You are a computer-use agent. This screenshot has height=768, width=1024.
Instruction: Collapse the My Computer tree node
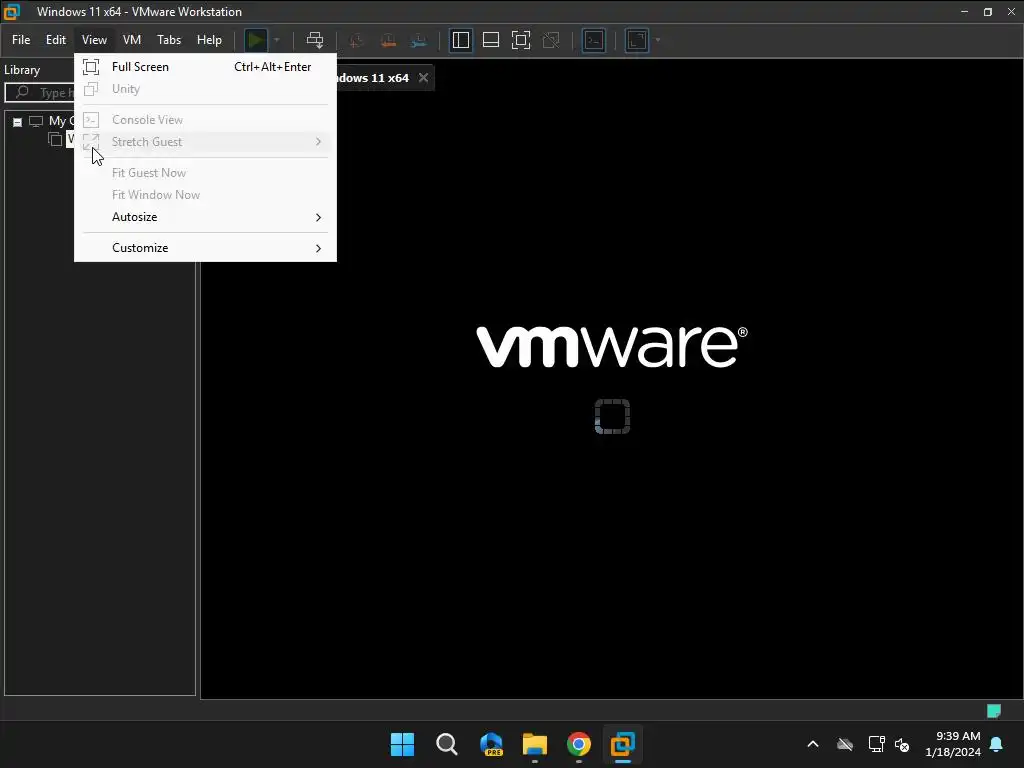tap(18, 121)
